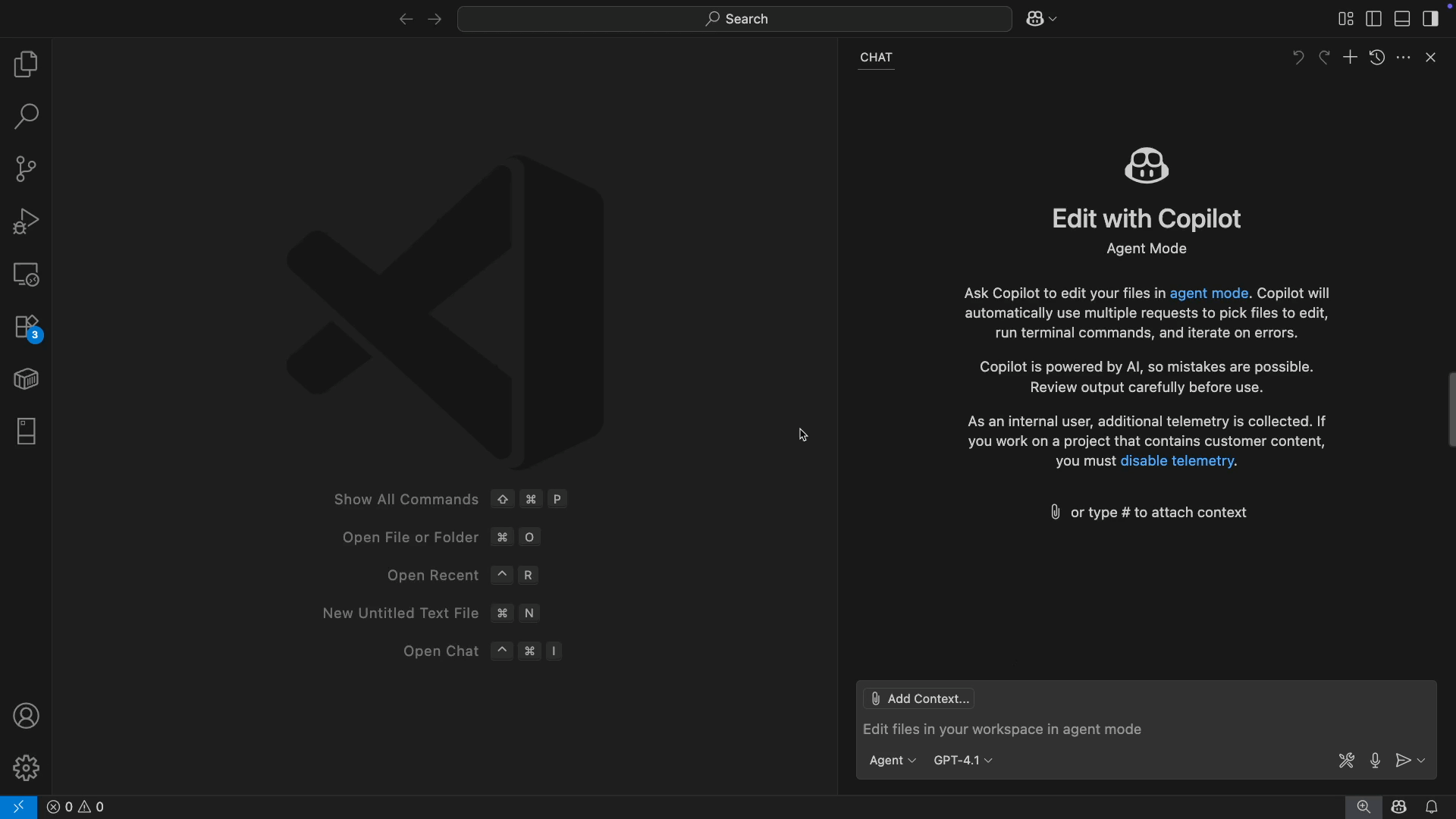This screenshot has height=819, width=1456.
Task: Open the Extensions view with badge 3
Action: (x=26, y=328)
